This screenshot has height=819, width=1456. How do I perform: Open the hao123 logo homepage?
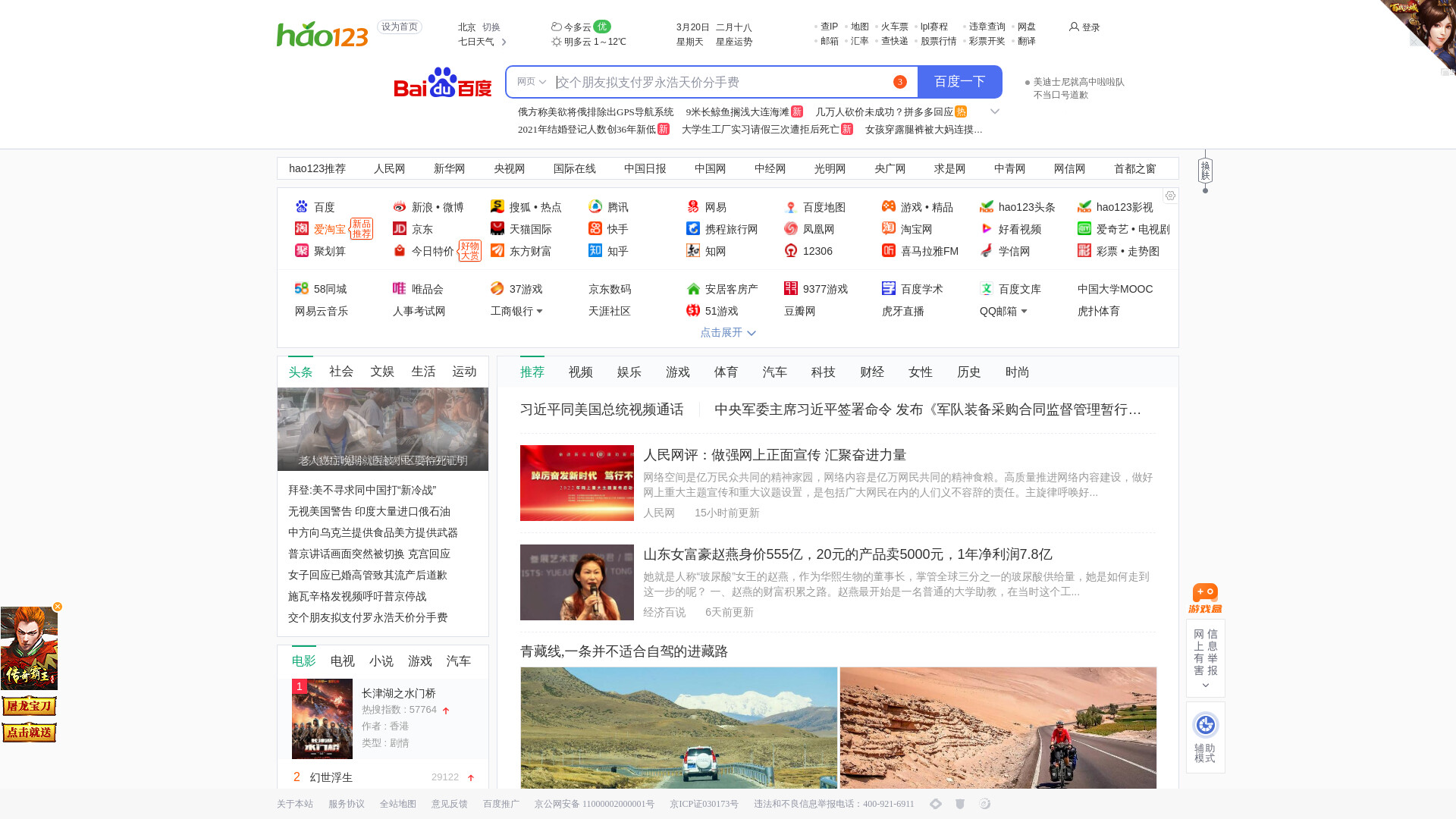322,34
